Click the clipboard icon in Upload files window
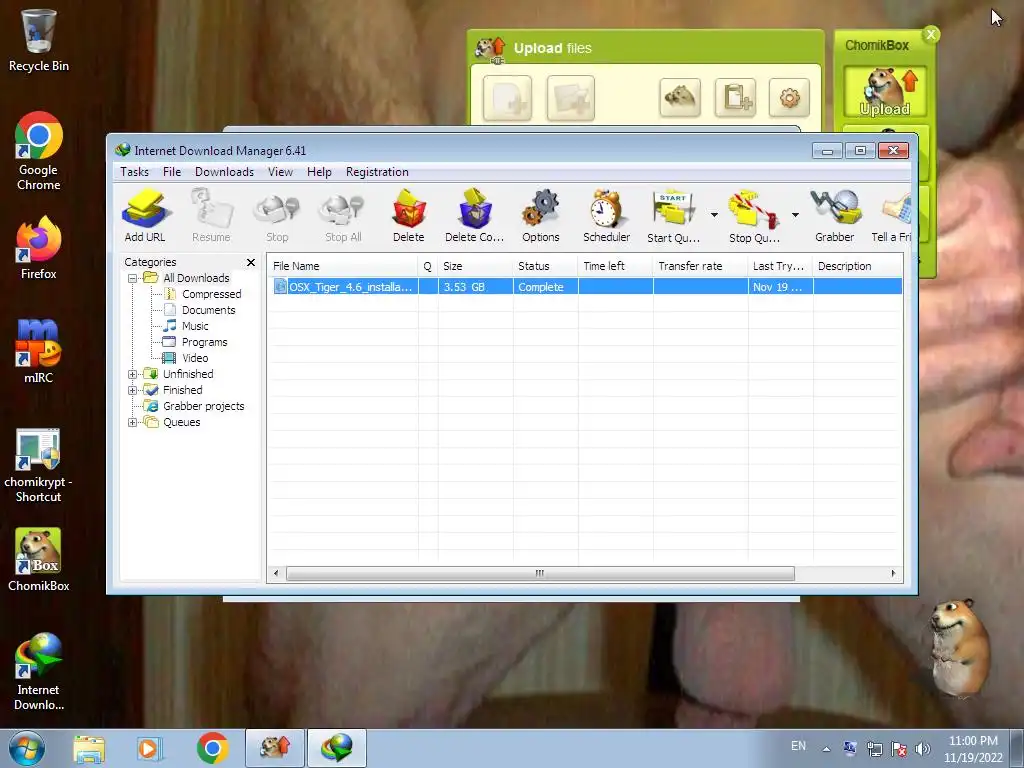 pyautogui.click(x=735, y=98)
